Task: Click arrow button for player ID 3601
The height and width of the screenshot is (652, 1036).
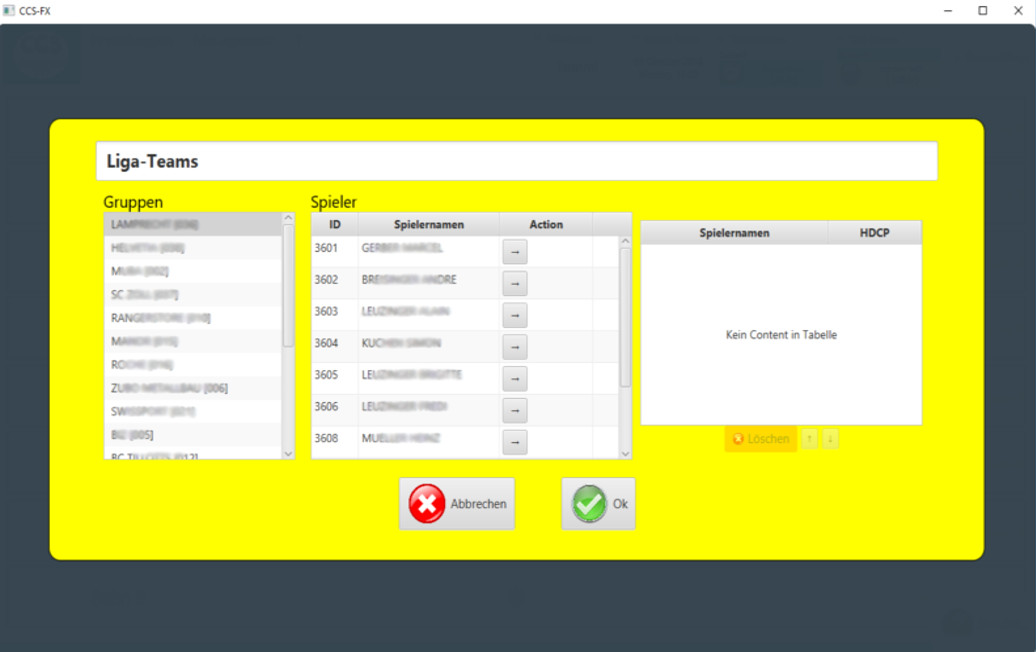Action: point(514,252)
